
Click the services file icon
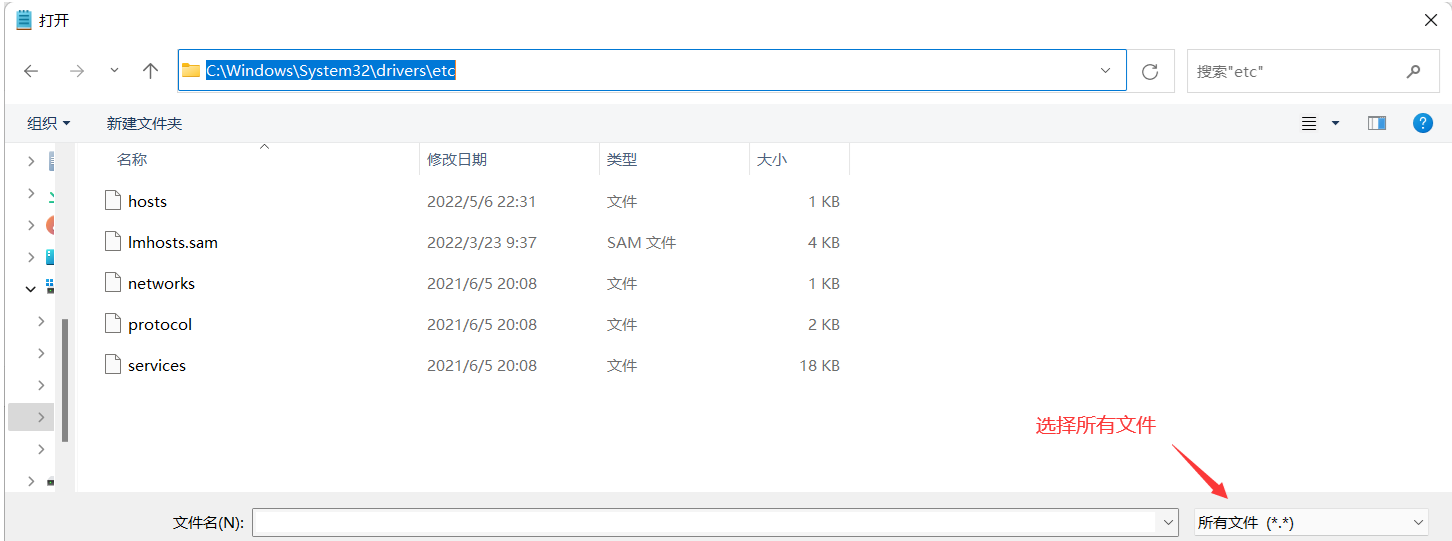click(113, 365)
